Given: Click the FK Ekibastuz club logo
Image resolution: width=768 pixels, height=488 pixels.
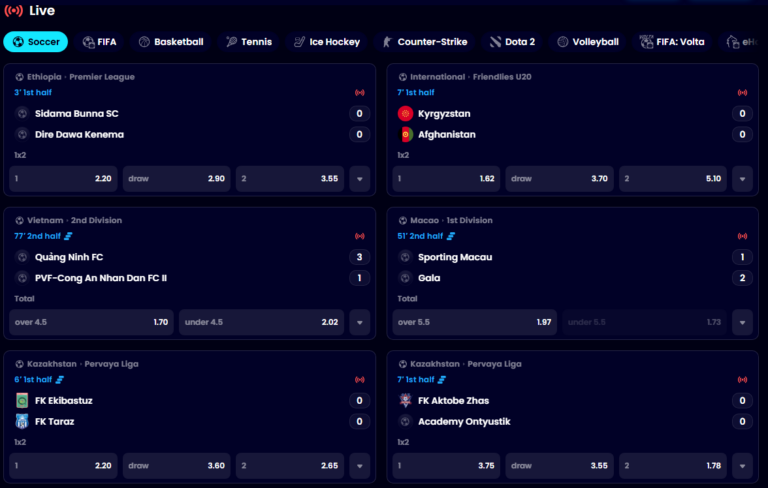Looking at the screenshot, I should (x=22, y=401).
